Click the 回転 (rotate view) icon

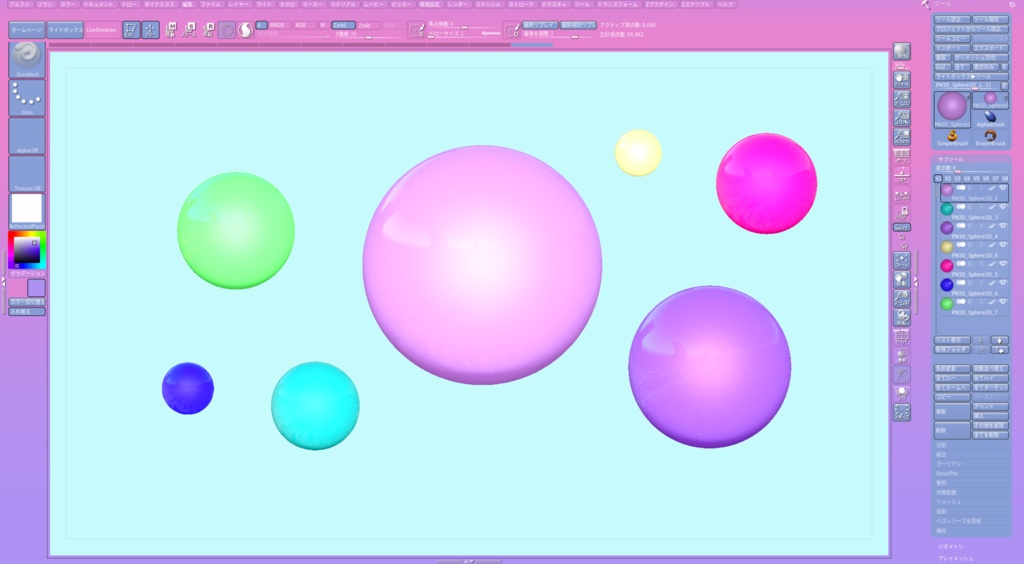pos(901,317)
